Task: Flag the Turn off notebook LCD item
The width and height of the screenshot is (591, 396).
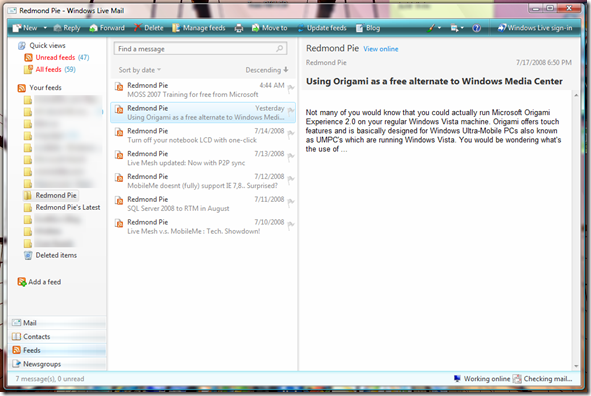Action: tap(291, 135)
